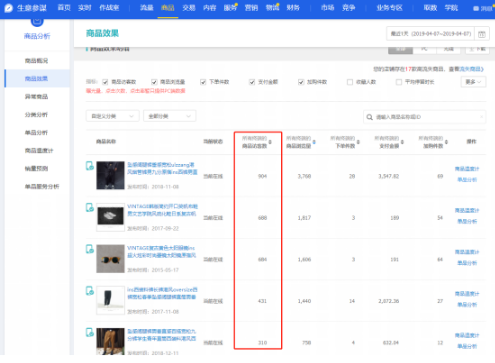Open 商品温度计 in the sidebar
Image resolution: width=495 pixels, height=363 pixels.
39,151
